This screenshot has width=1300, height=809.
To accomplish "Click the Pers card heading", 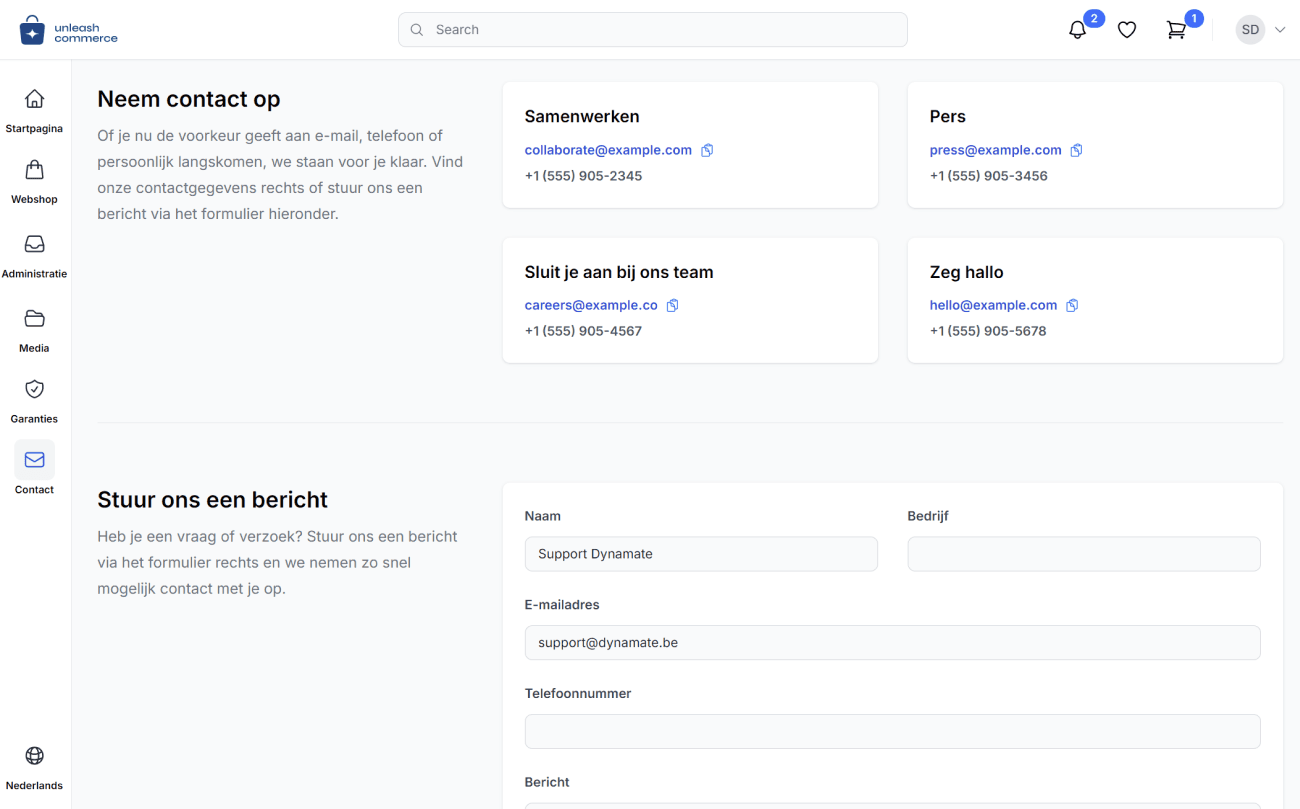I will point(948,117).
